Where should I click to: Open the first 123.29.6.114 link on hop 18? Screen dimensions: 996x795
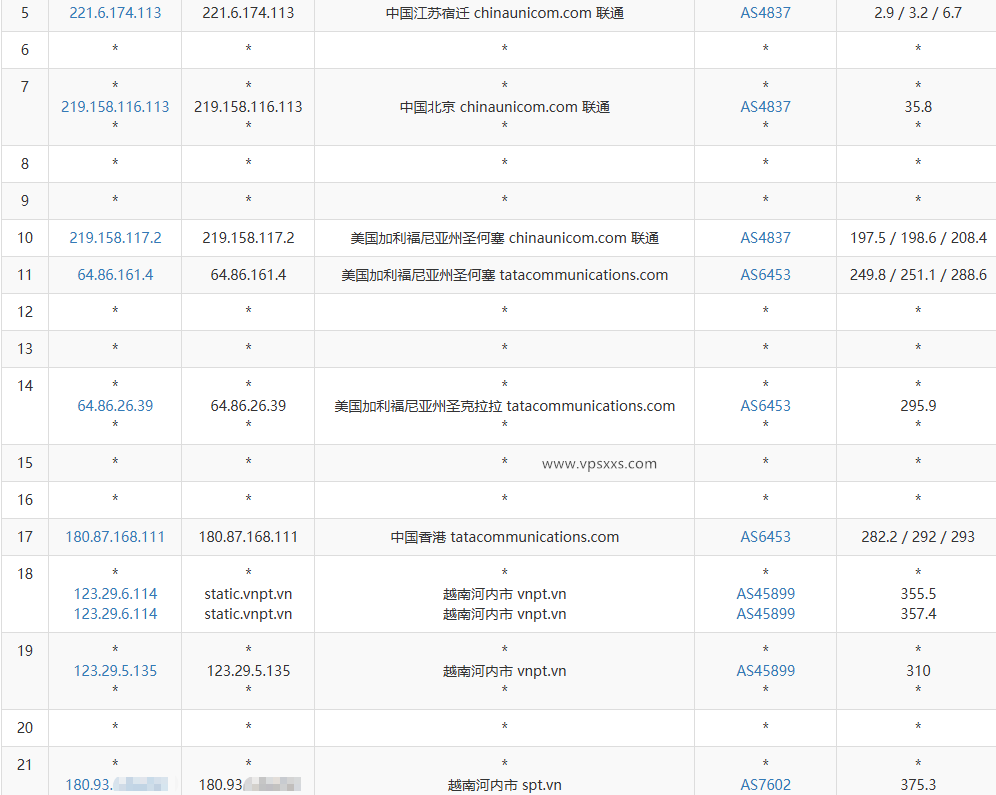(x=114, y=593)
